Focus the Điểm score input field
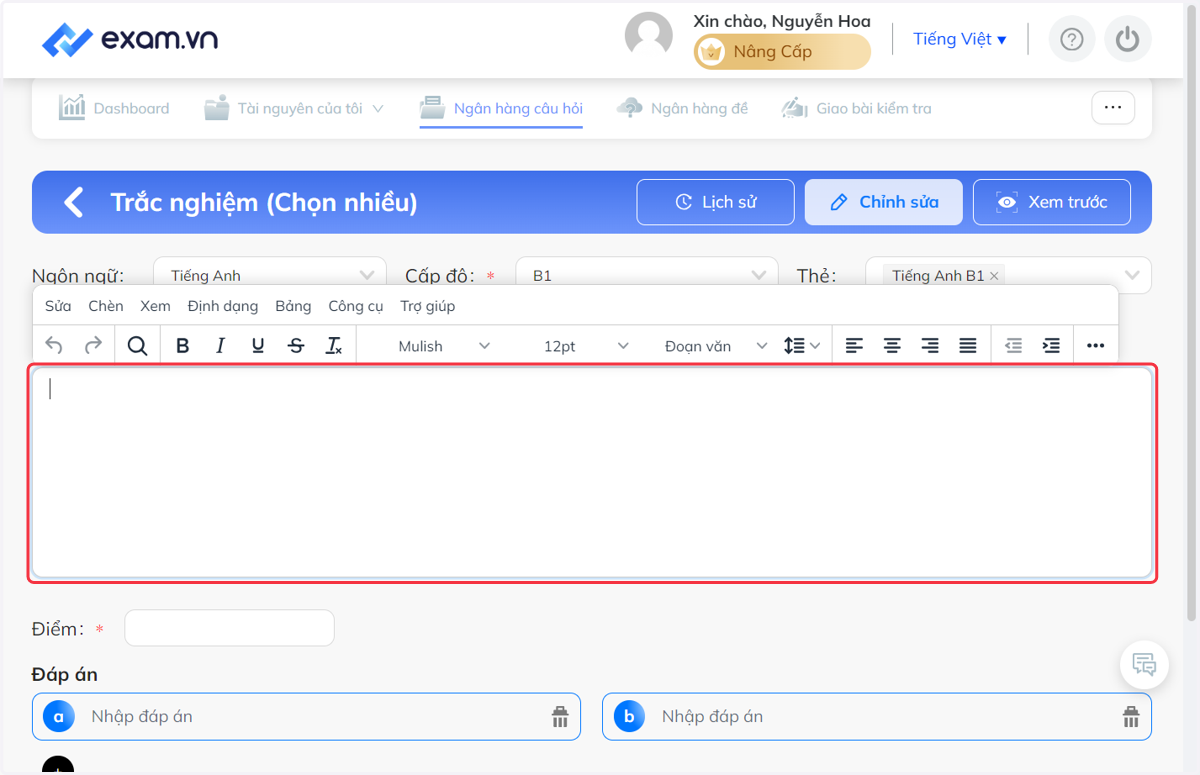 229,628
